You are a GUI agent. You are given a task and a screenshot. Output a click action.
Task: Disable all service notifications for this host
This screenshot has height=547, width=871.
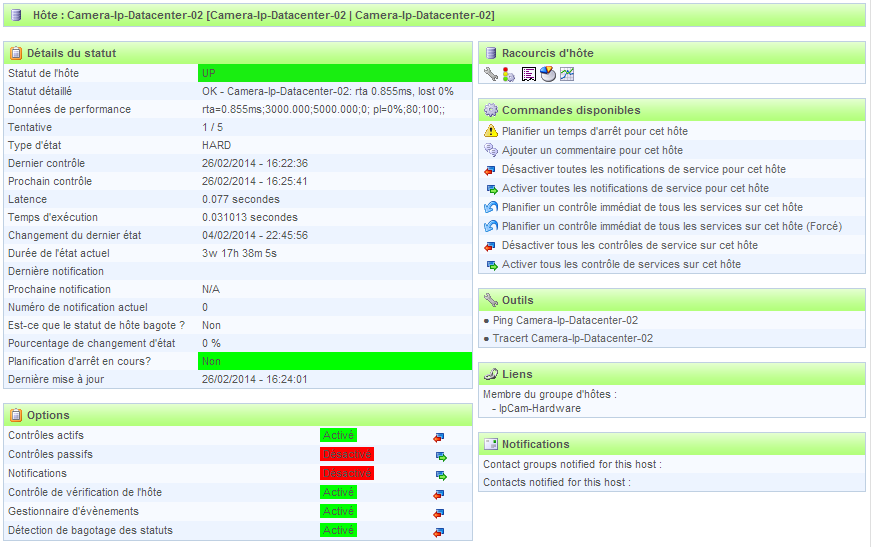(x=644, y=169)
